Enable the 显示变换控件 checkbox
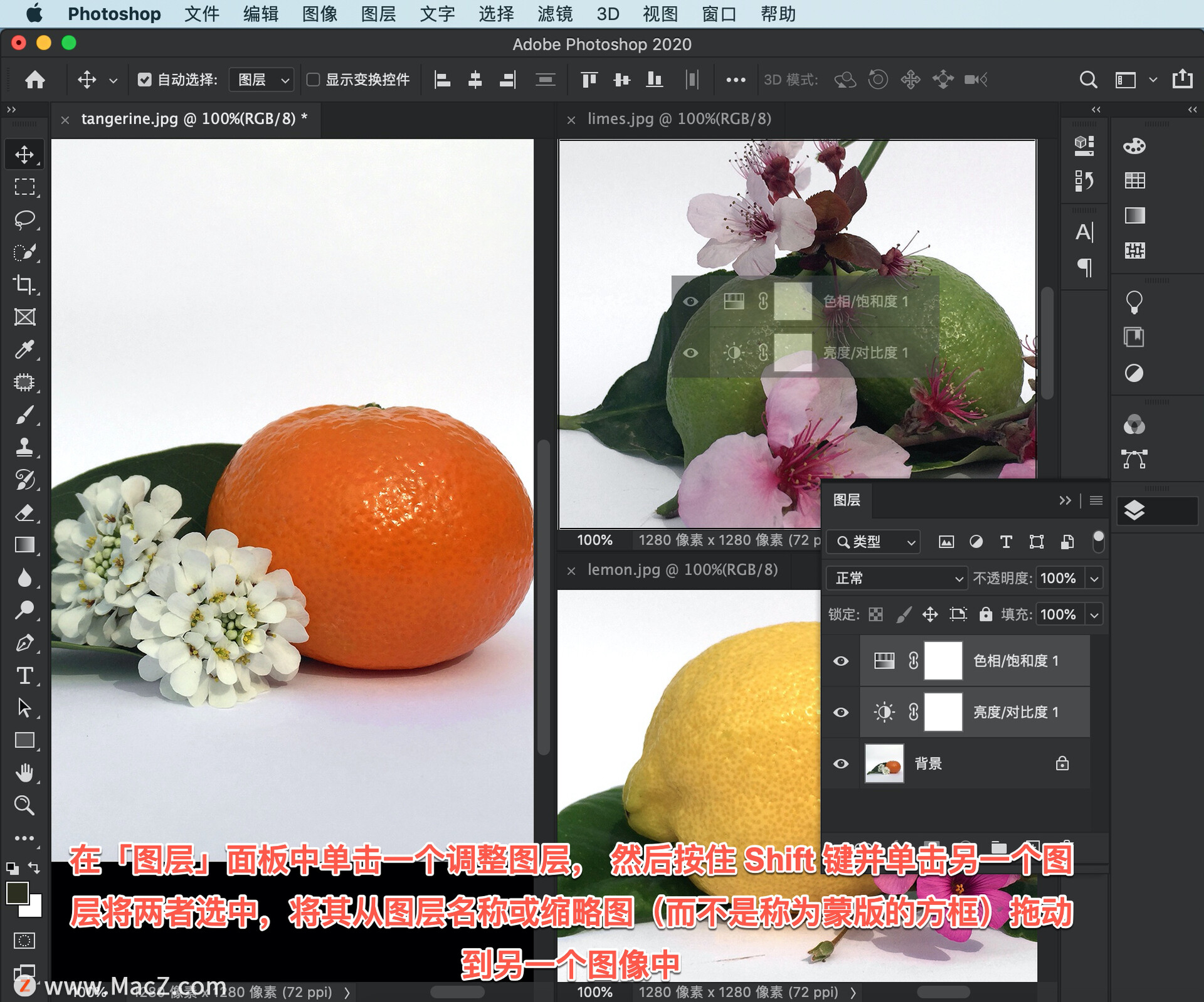Image resolution: width=1204 pixels, height=1002 pixels. (x=313, y=80)
